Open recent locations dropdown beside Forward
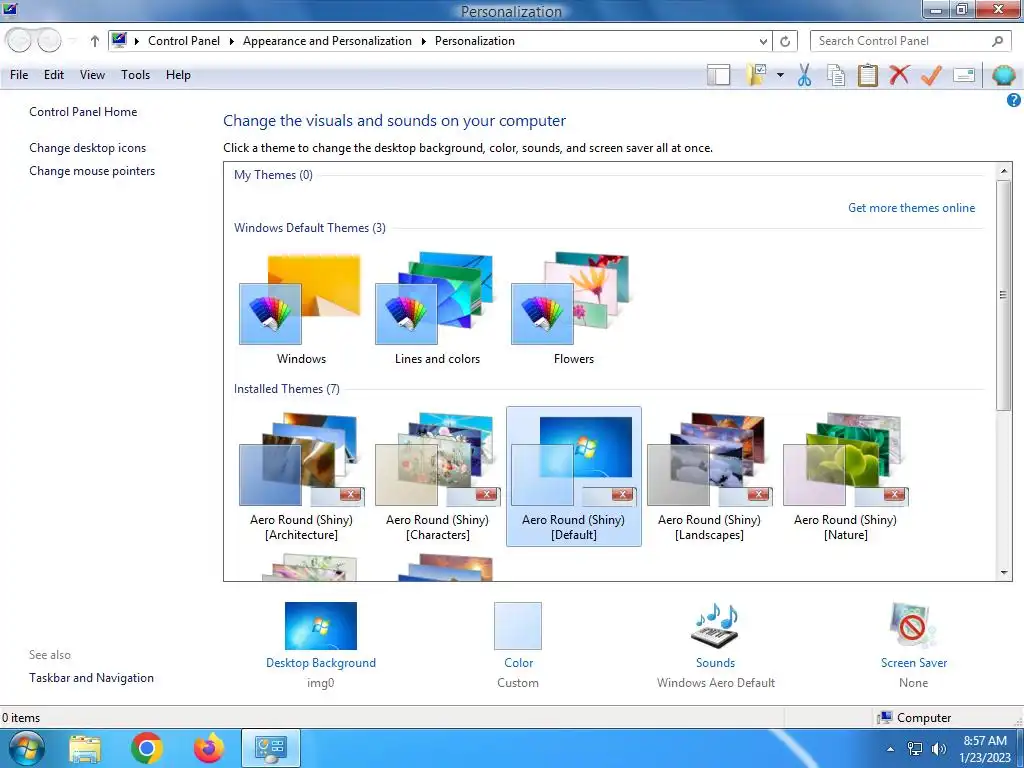This screenshot has width=1024, height=768. 73,41
